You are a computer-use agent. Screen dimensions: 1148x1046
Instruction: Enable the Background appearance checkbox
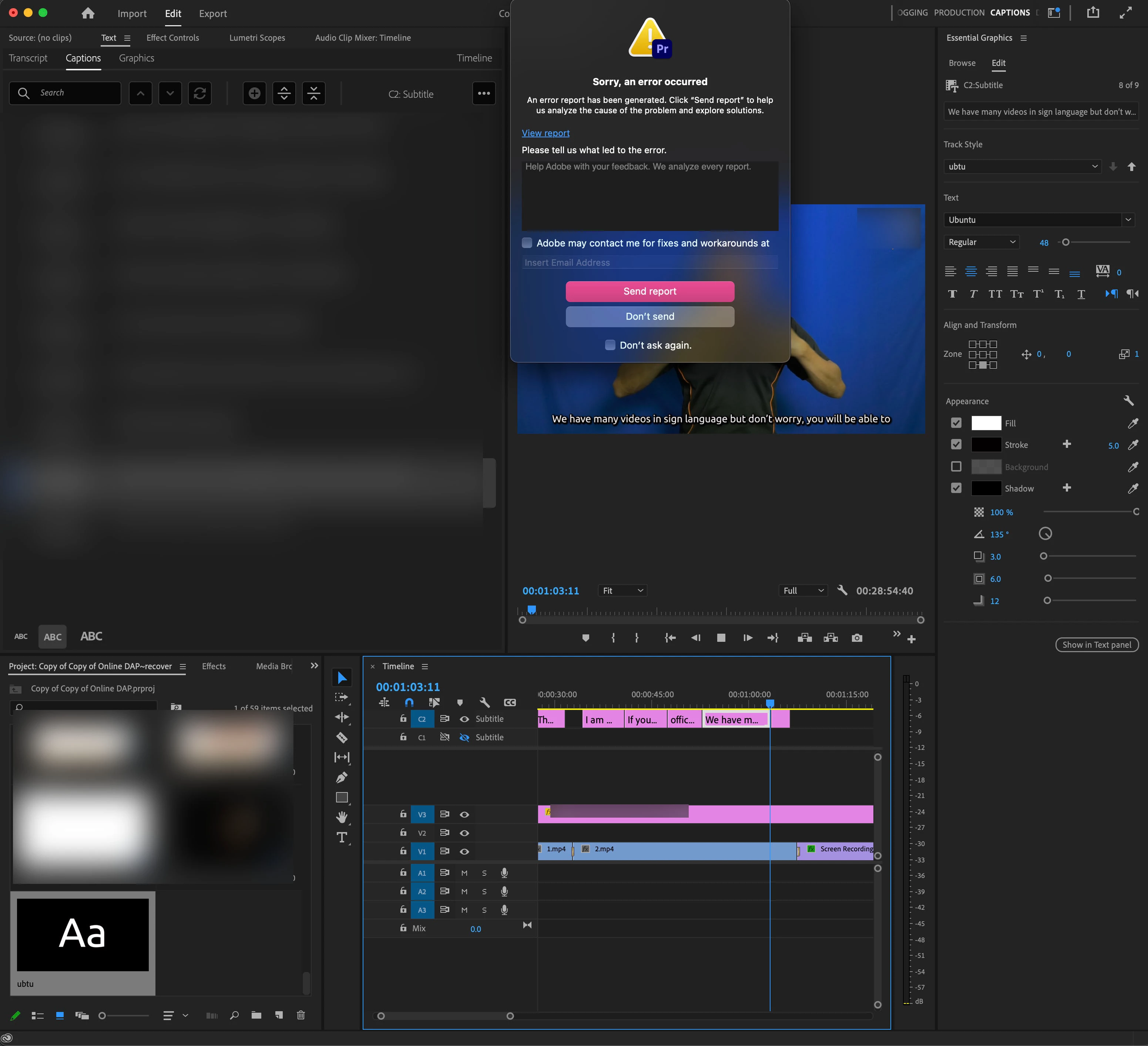coord(956,466)
